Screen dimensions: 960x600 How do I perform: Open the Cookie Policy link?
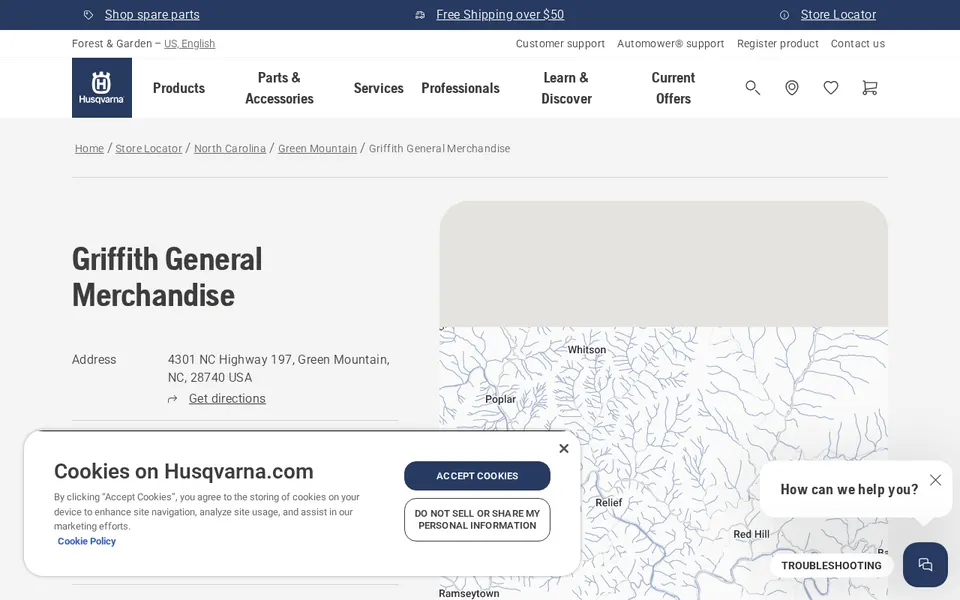coord(86,541)
